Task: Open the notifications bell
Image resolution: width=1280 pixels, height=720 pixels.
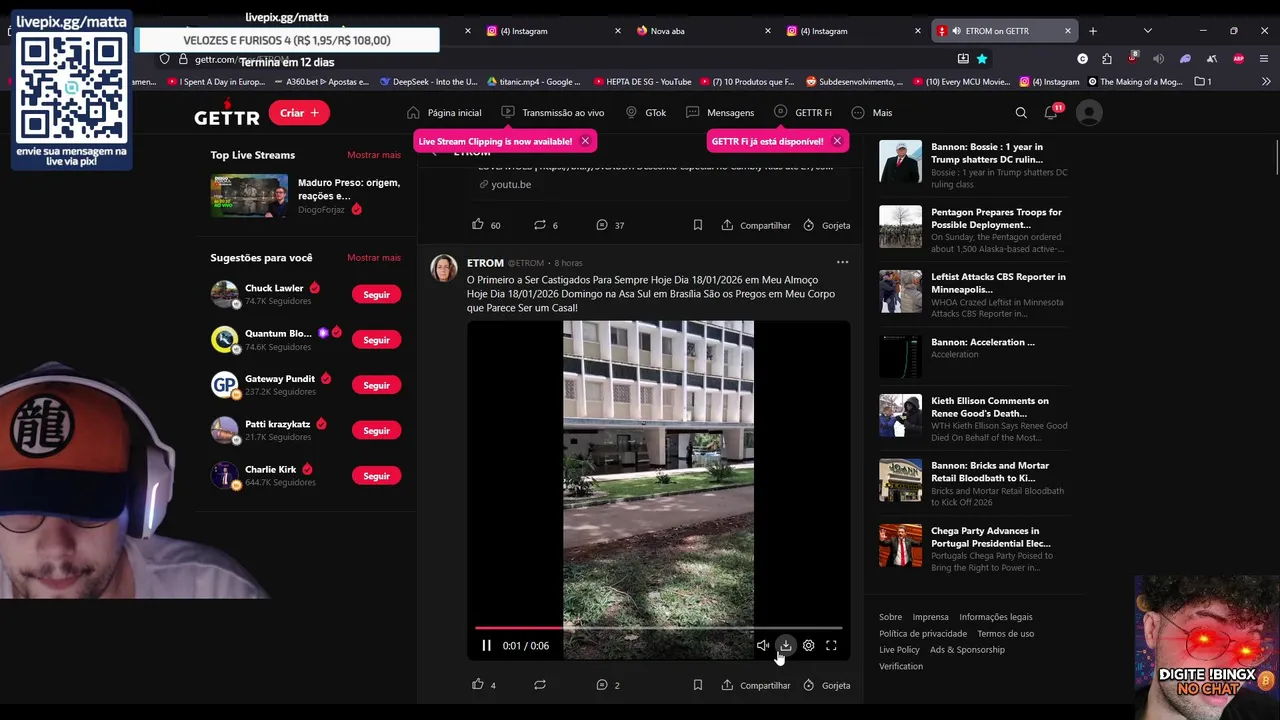Action: point(1051,113)
